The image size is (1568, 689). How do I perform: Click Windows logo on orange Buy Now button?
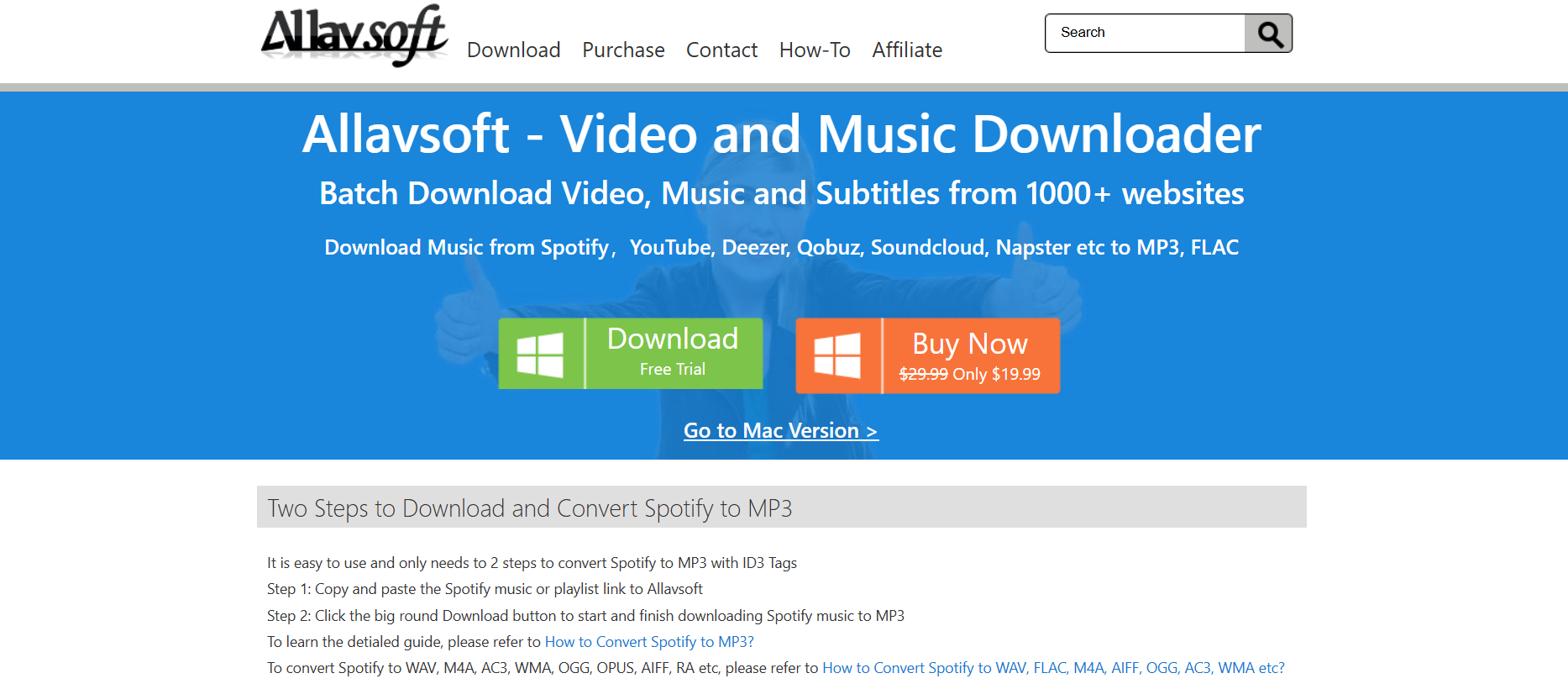tap(837, 355)
